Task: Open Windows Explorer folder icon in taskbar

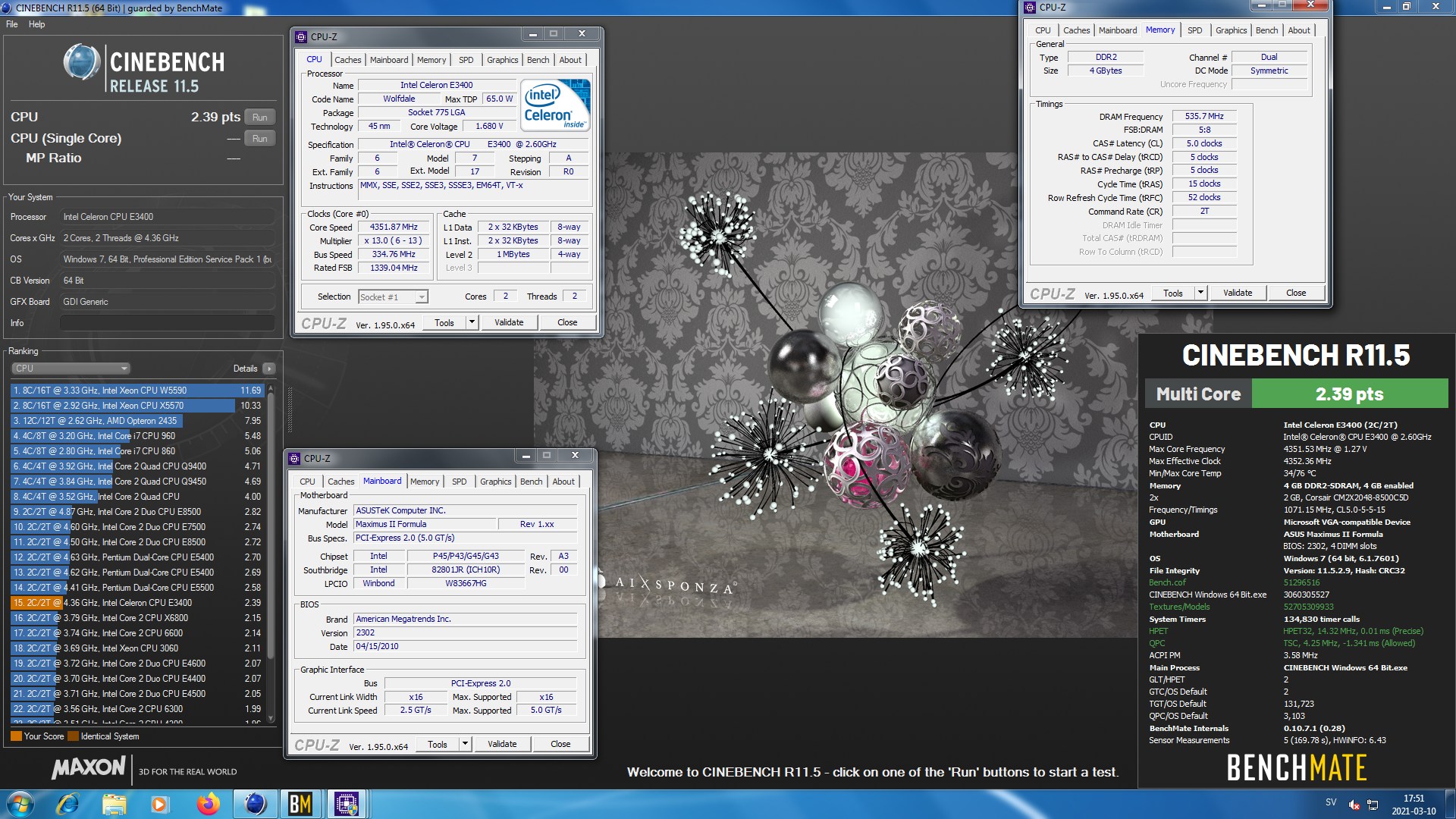Action: pos(114,804)
